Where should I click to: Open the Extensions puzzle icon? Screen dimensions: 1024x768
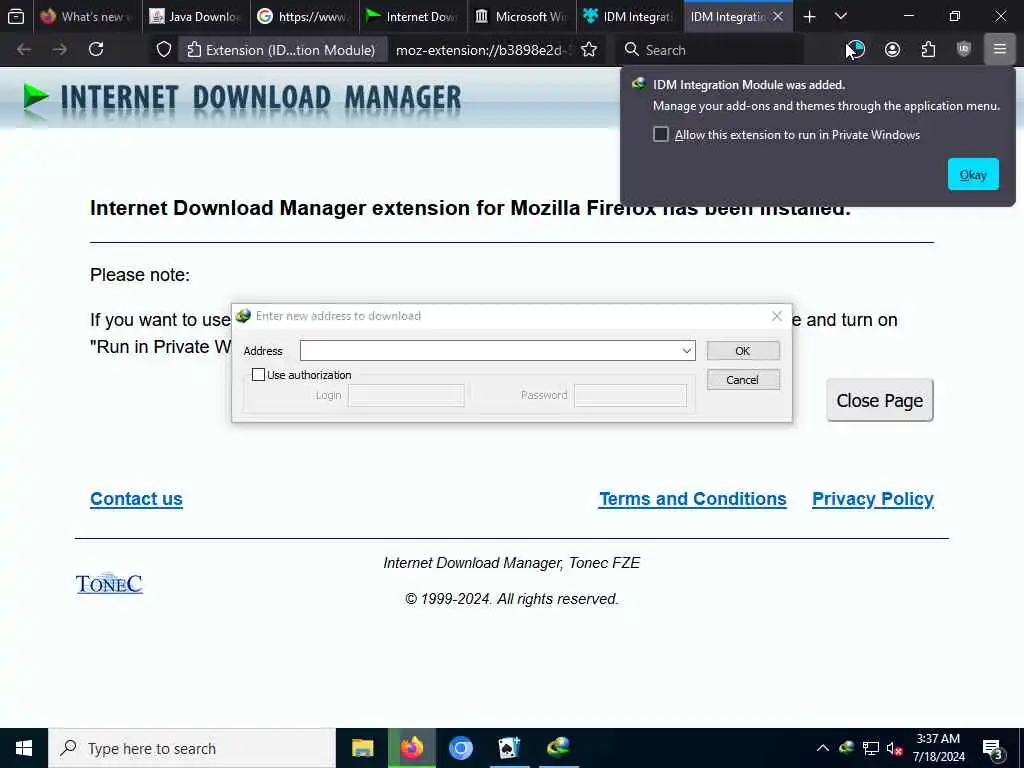point(928,50)
